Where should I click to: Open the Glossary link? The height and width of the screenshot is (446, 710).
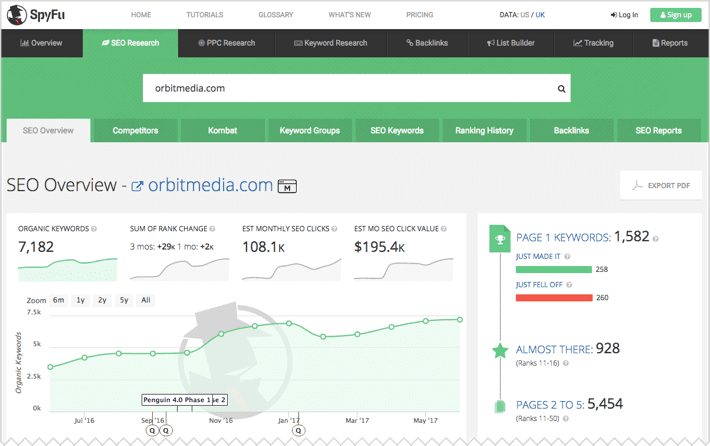[x=276, y=15]
